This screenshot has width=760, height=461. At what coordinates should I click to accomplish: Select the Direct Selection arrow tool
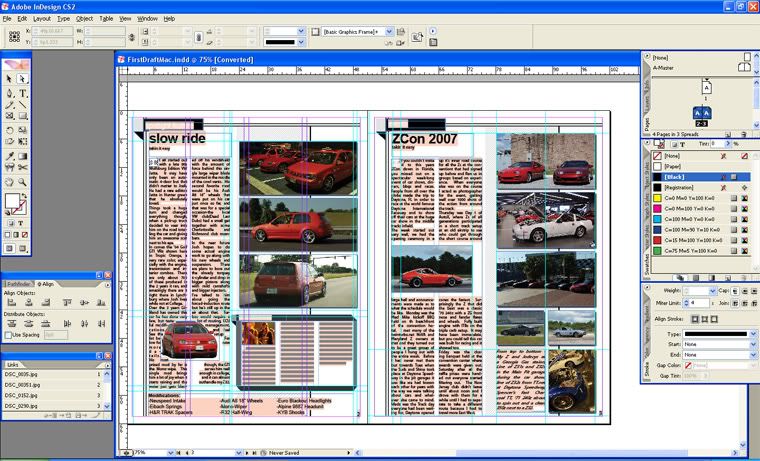point(23,79)
